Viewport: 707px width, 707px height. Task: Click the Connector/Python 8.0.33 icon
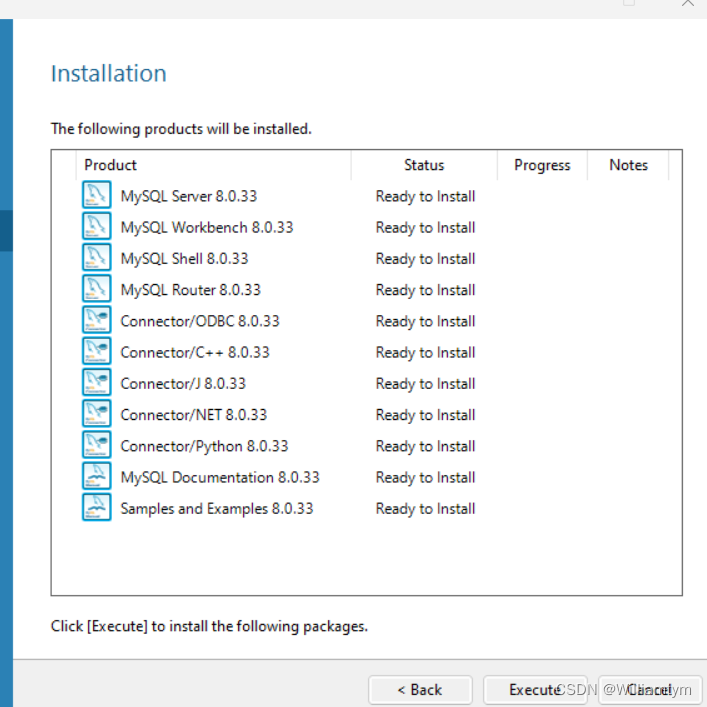pyautogui.click(x=96, y=445)
